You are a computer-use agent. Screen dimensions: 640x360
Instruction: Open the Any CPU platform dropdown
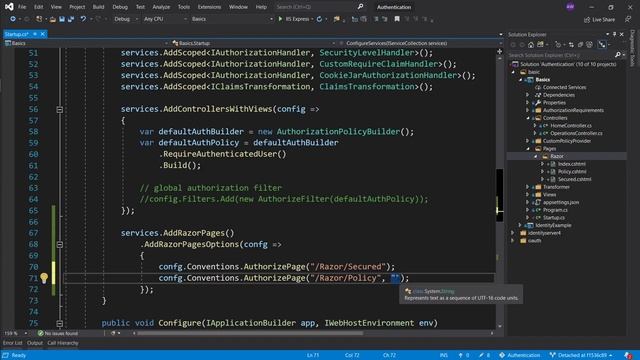coord(165,19)
